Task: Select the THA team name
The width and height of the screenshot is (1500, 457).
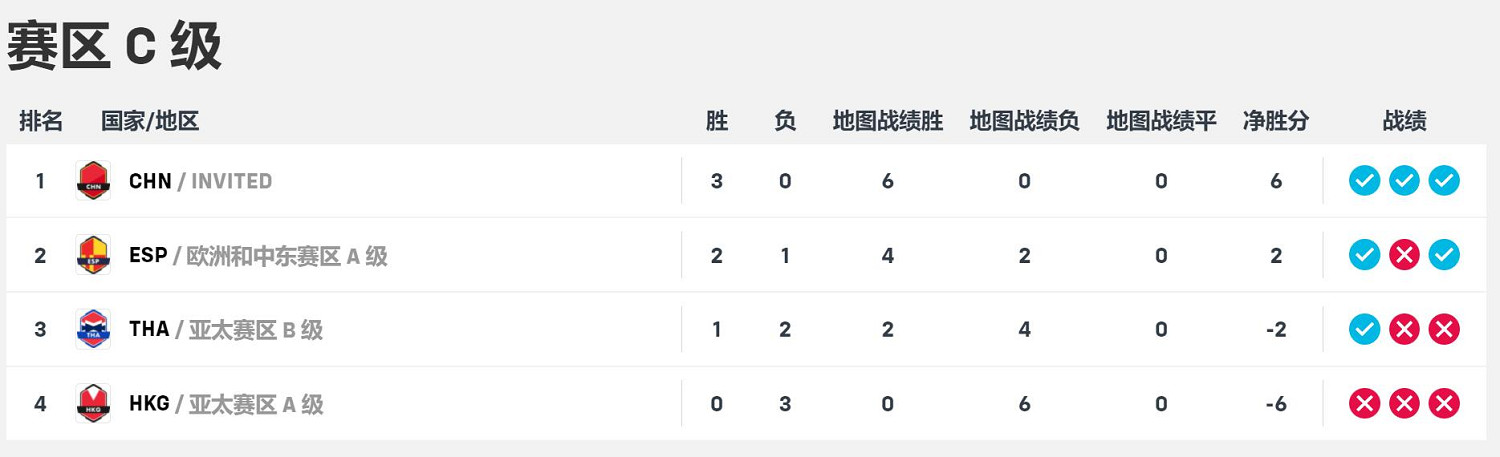Action: (149, 329)
